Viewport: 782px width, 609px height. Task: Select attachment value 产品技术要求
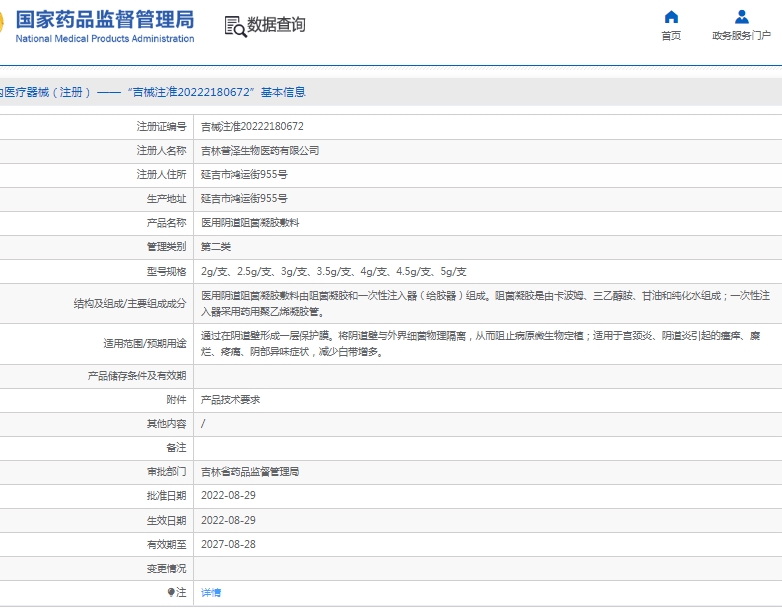[230, 400]
